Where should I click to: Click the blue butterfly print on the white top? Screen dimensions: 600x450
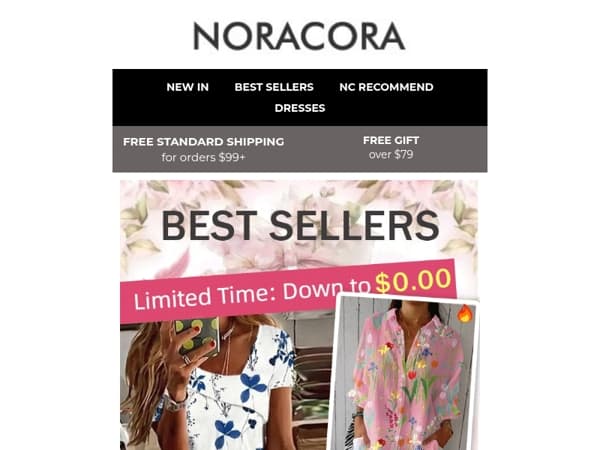click(x=253, y=384)
